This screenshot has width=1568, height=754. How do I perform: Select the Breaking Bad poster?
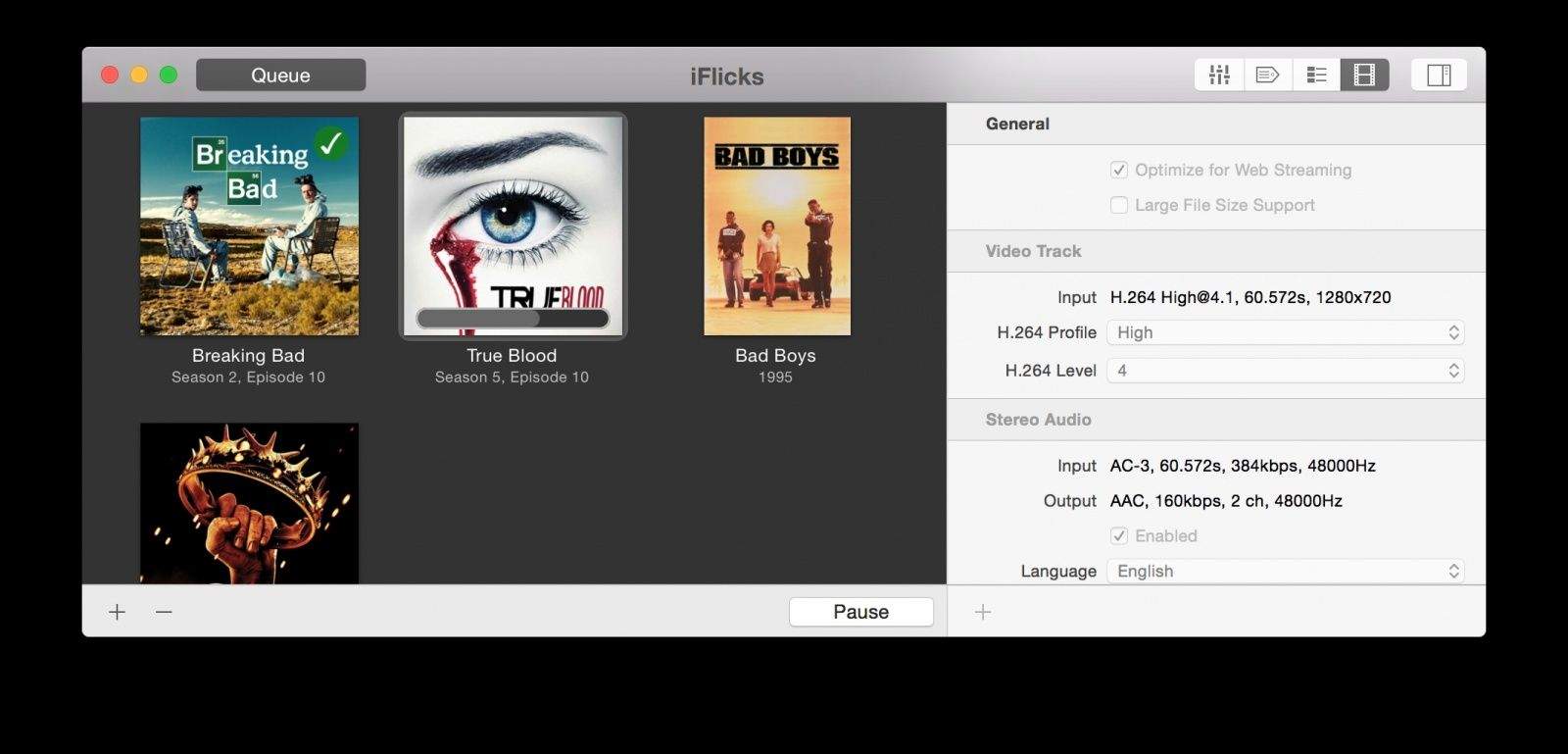tap(249, 226)
